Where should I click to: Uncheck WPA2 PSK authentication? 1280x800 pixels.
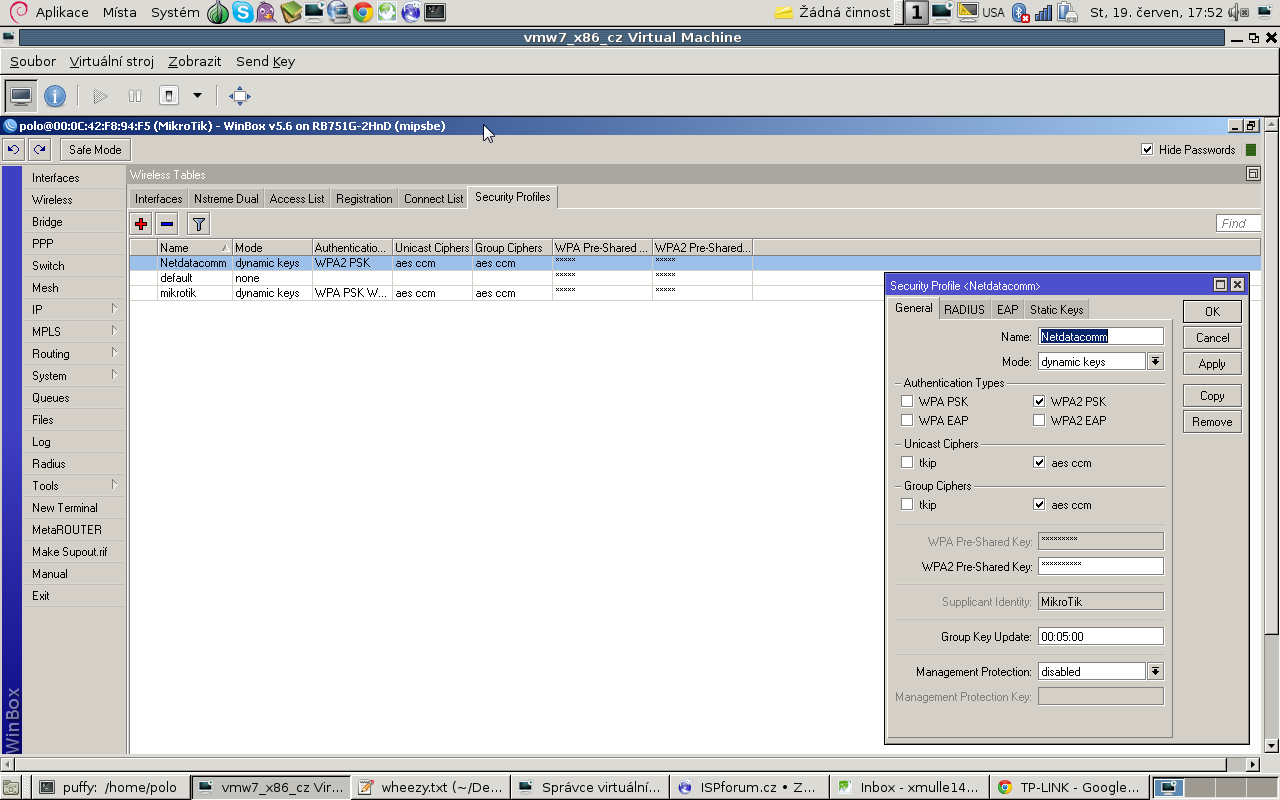(1039, 402)
